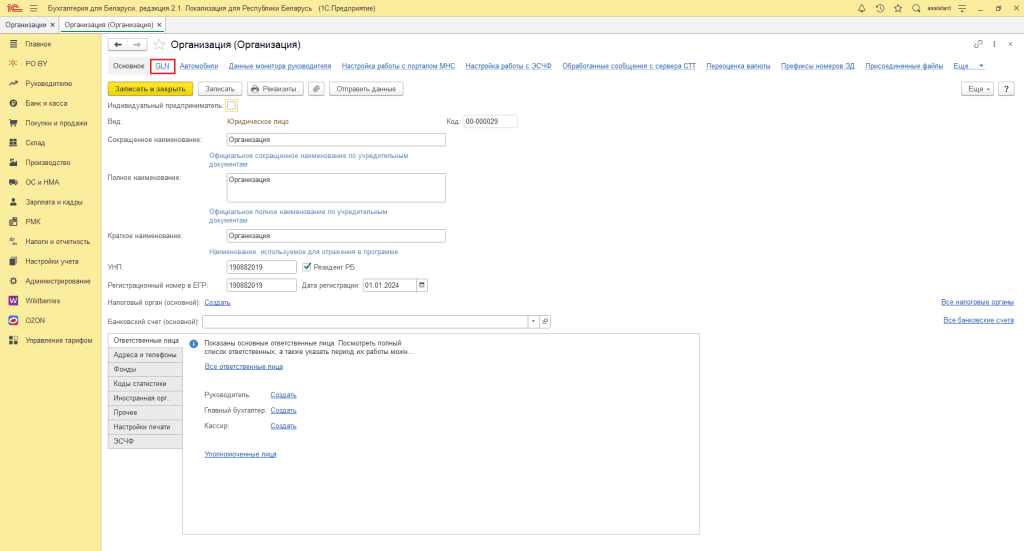Open favorites star in title bar

click(897, 8)
